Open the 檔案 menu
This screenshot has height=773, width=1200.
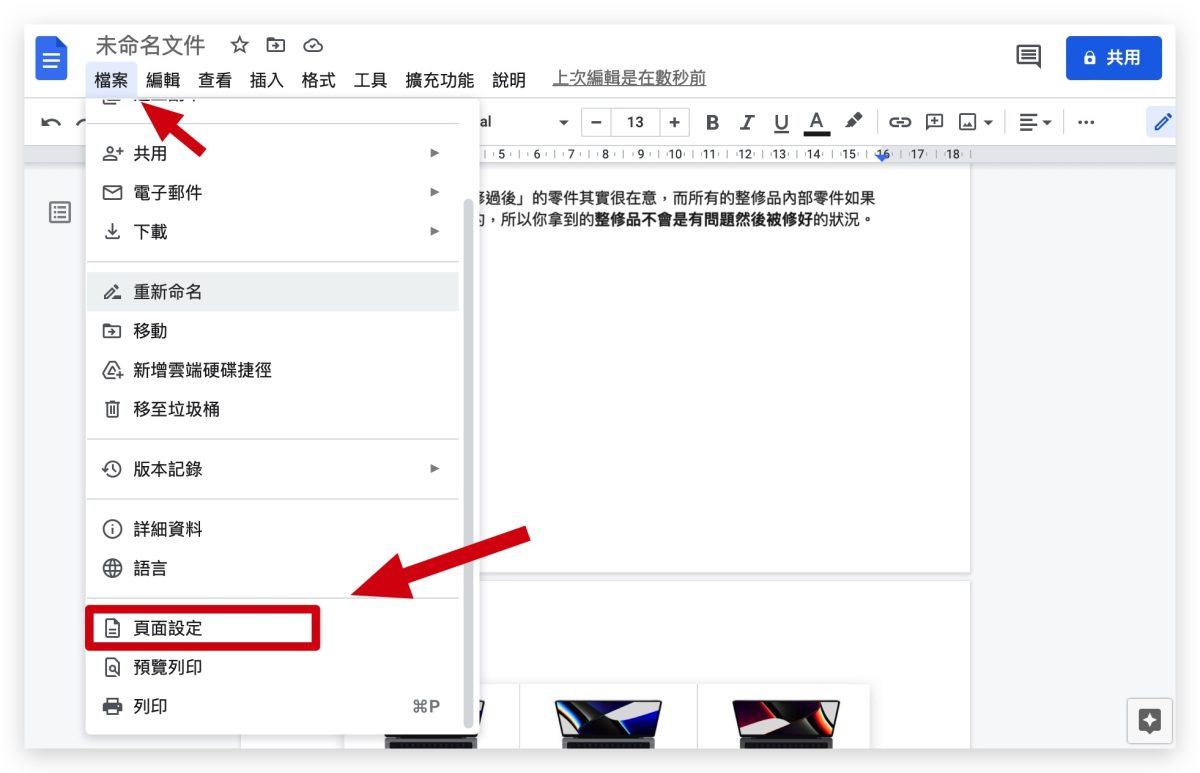pos(111,80)
